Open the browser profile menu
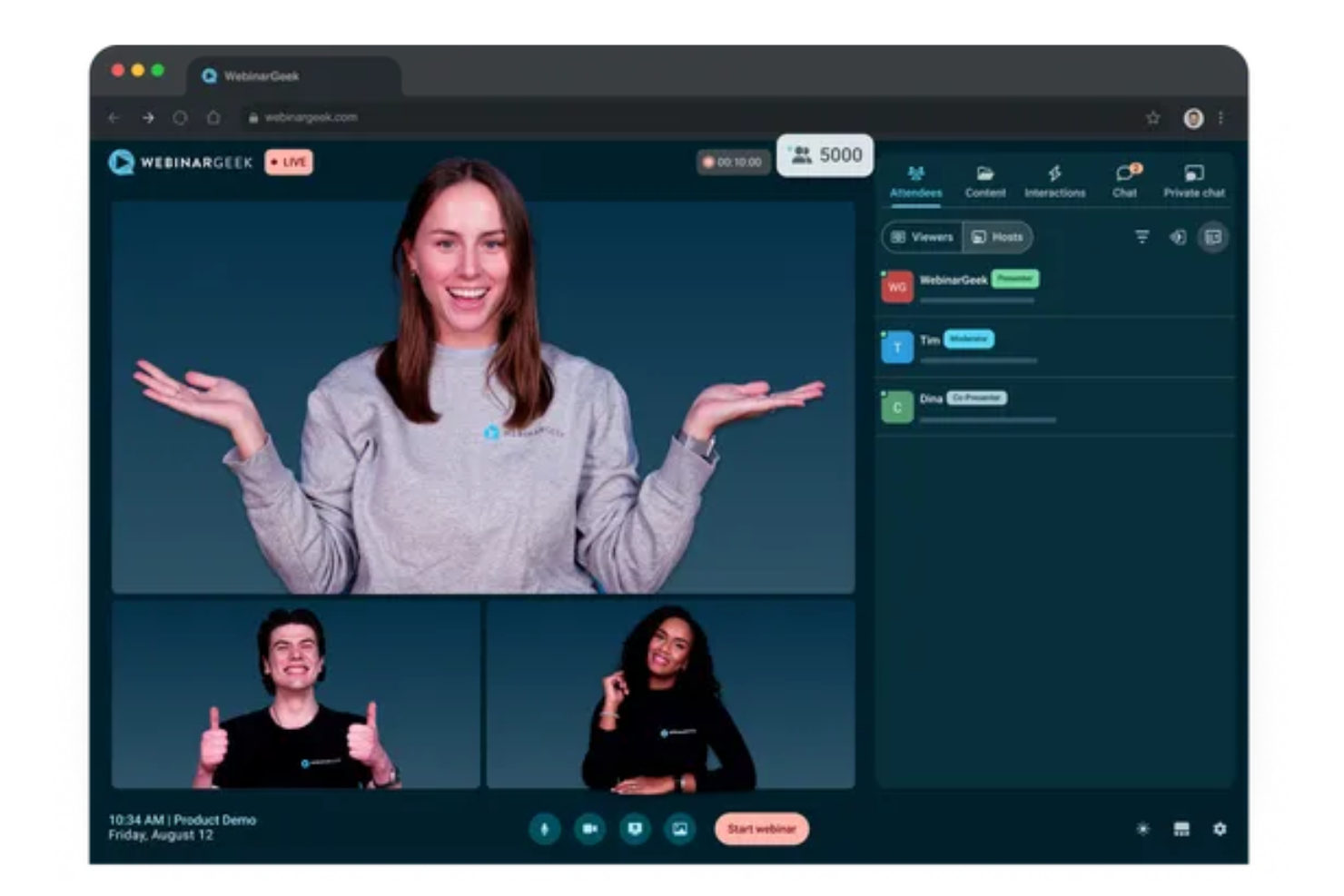 1192,116
